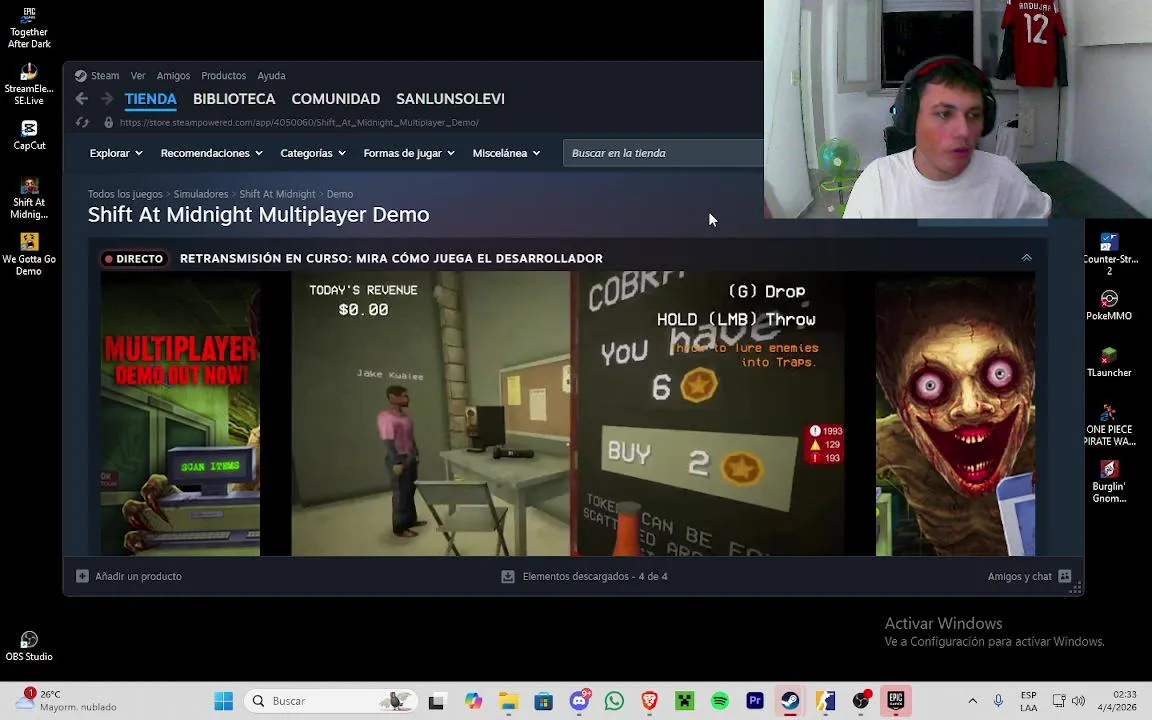1152x720 pixels.
Task: Launch CapCut from the desktop
Action: click(x=29, y=135)
